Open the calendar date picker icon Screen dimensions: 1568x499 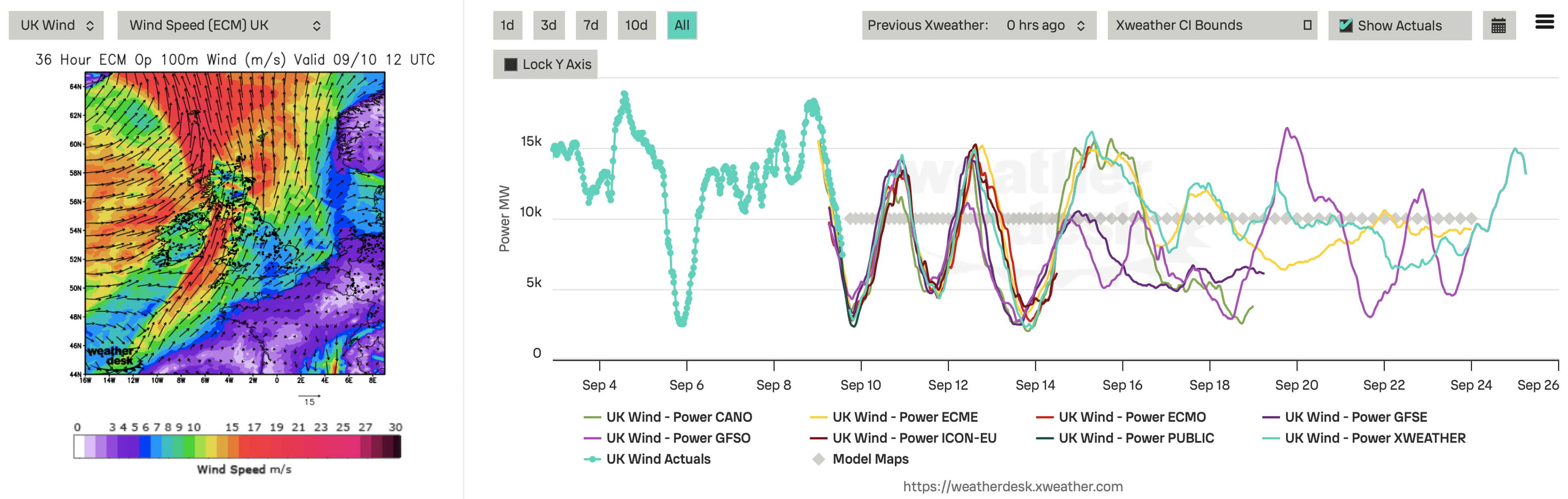tap(1498, 26)
